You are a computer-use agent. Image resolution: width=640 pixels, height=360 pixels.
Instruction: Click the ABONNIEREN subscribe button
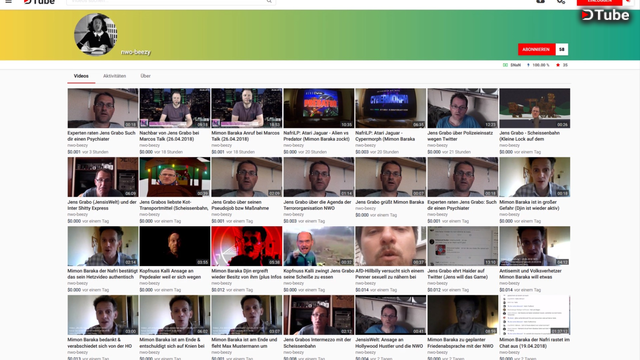click(537, 49)
